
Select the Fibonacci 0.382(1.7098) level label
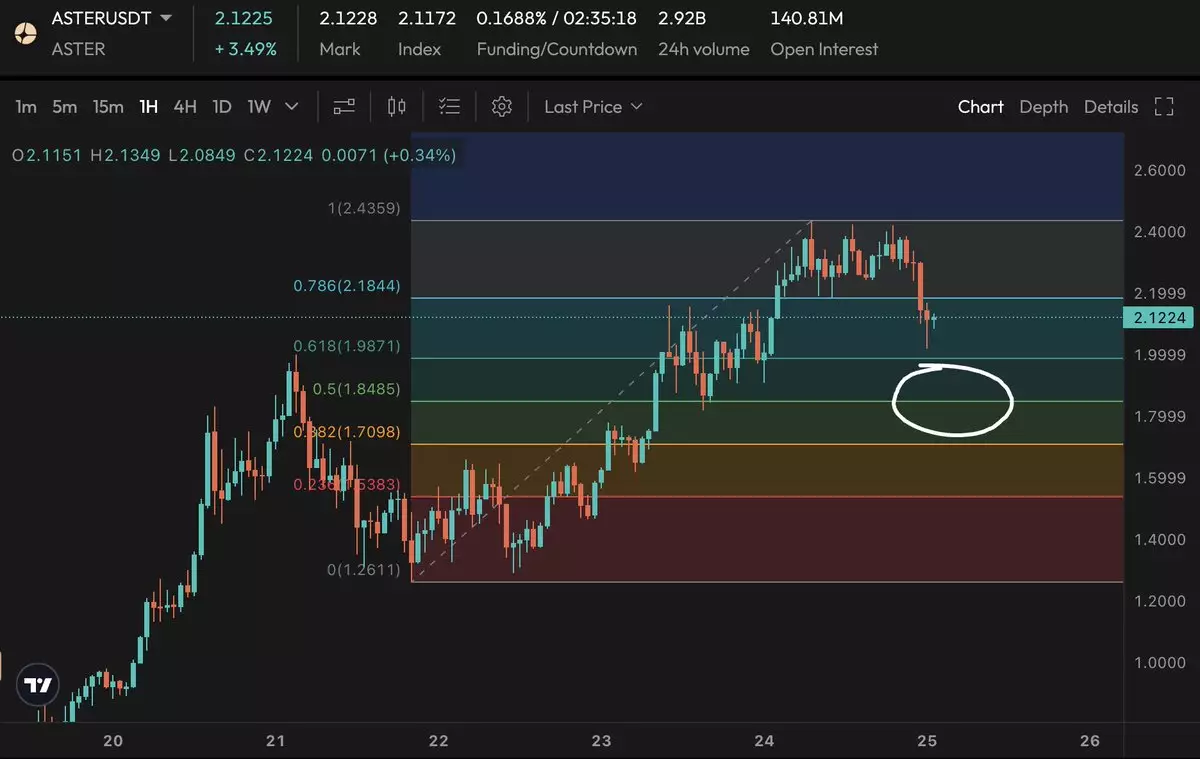pyautogui.click(x=347, y=432)
